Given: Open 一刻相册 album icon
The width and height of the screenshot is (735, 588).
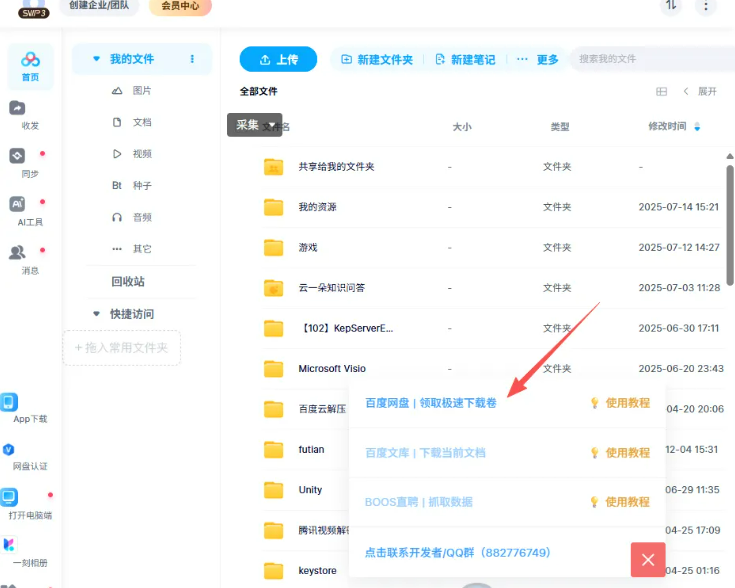Looking at the screenshot, I should (x=10, y=546).
